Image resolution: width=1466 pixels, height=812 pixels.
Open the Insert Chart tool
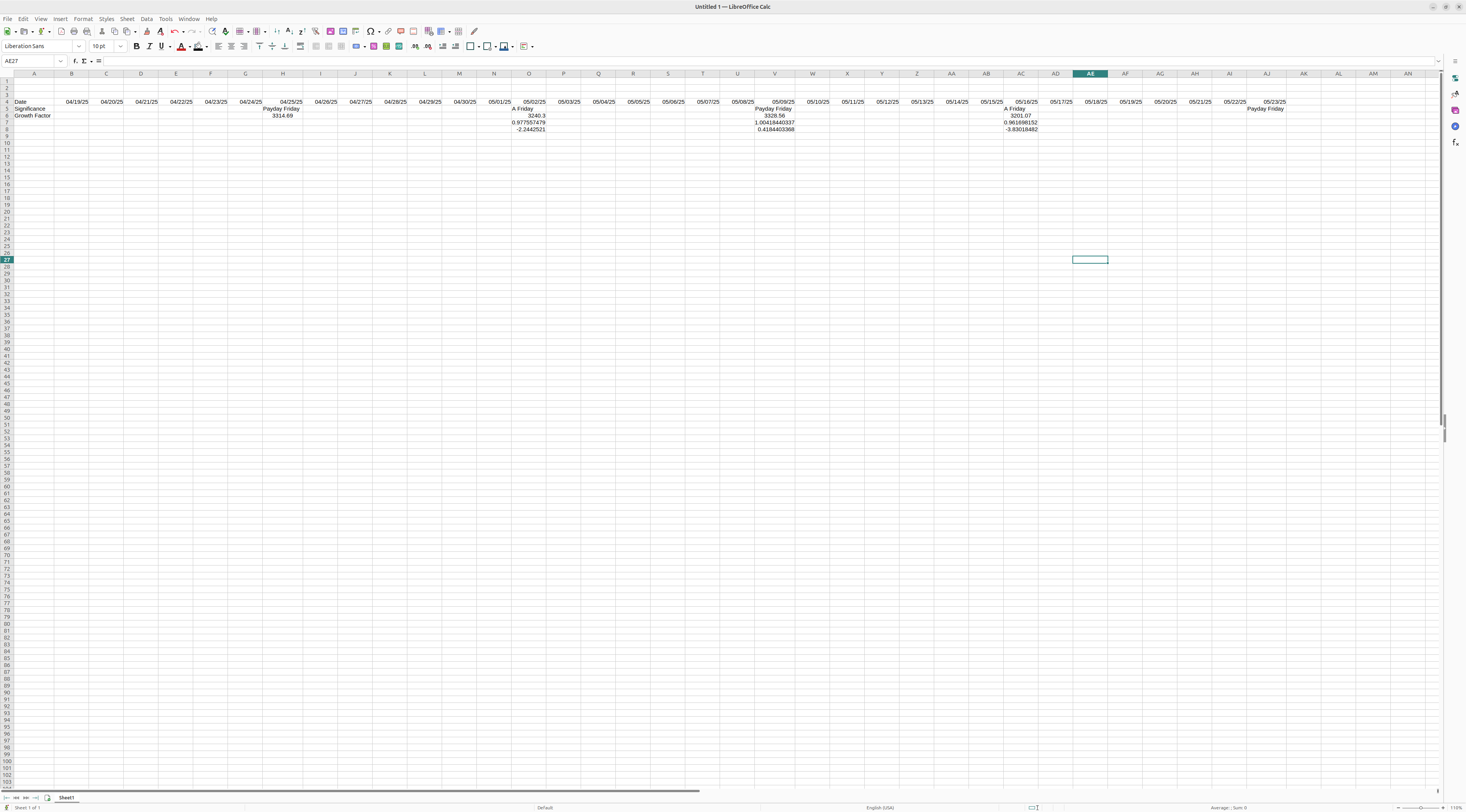click(x=343, y=32)
